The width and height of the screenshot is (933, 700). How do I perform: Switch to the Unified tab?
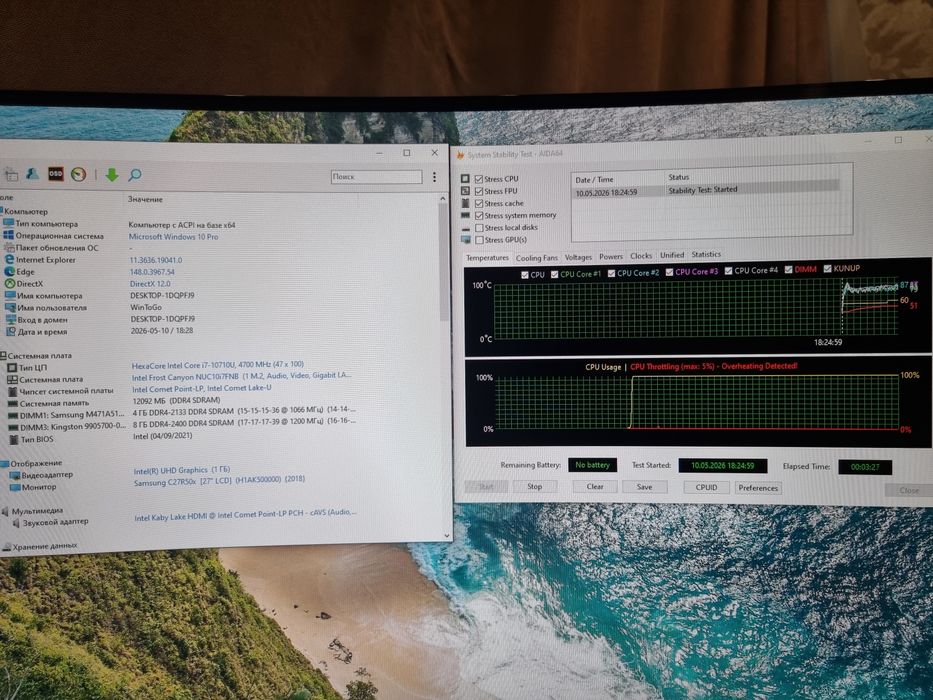tap(672, 255)
